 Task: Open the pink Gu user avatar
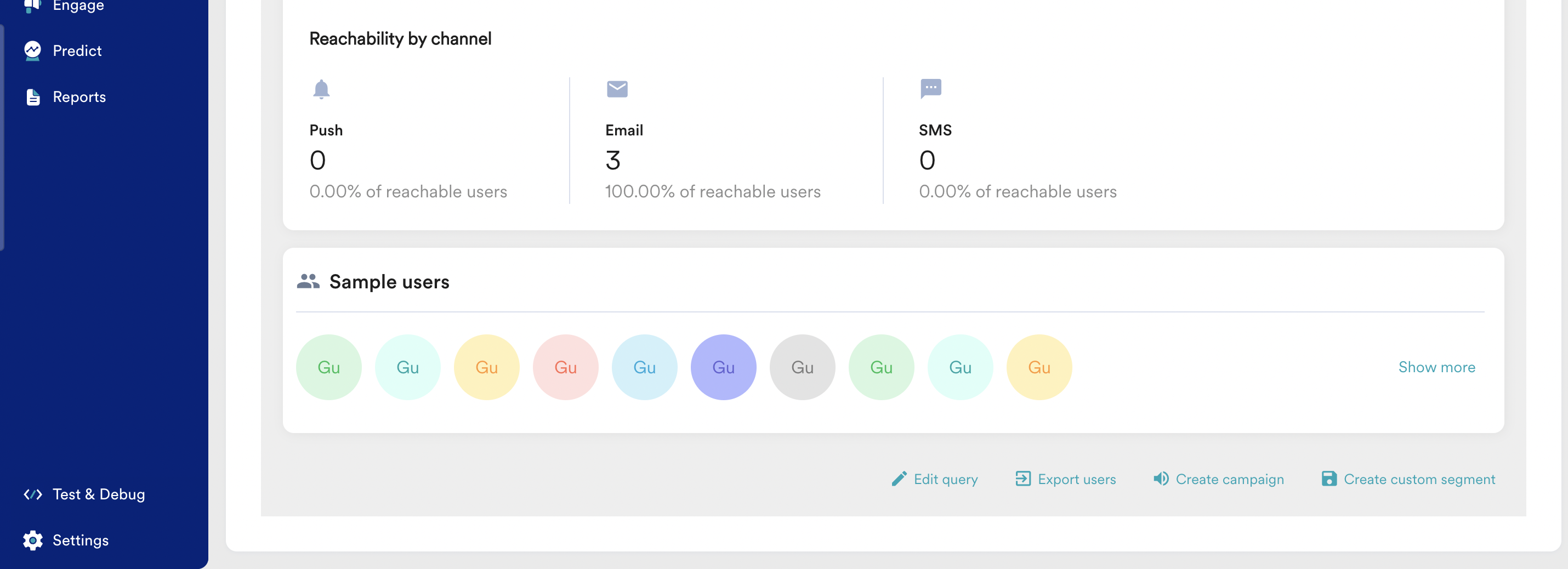tap(565, 367)
